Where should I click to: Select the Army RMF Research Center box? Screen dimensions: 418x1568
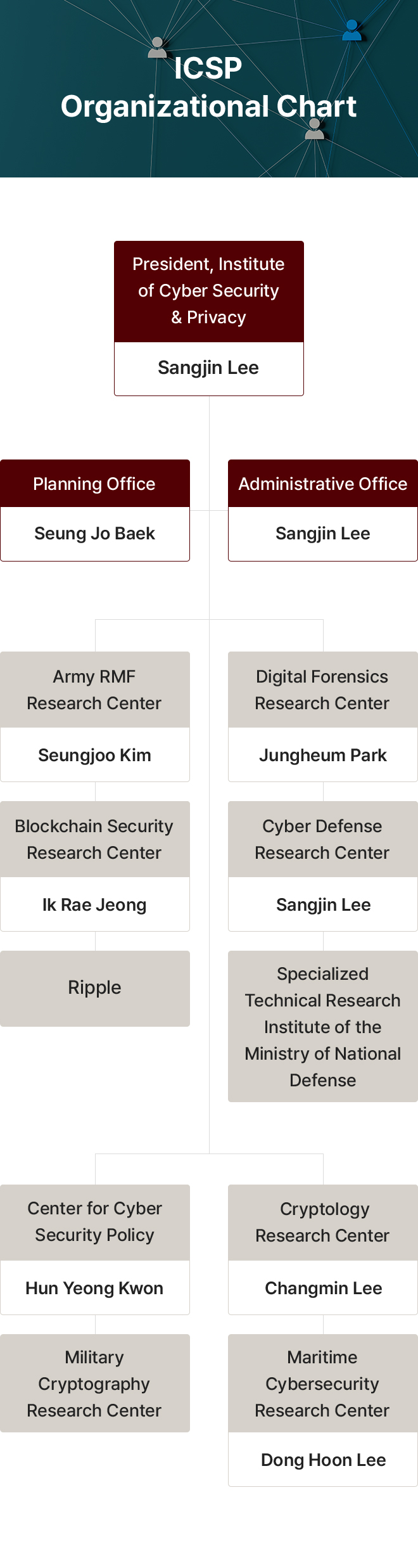pyautogui.click(x=94, y=690)
